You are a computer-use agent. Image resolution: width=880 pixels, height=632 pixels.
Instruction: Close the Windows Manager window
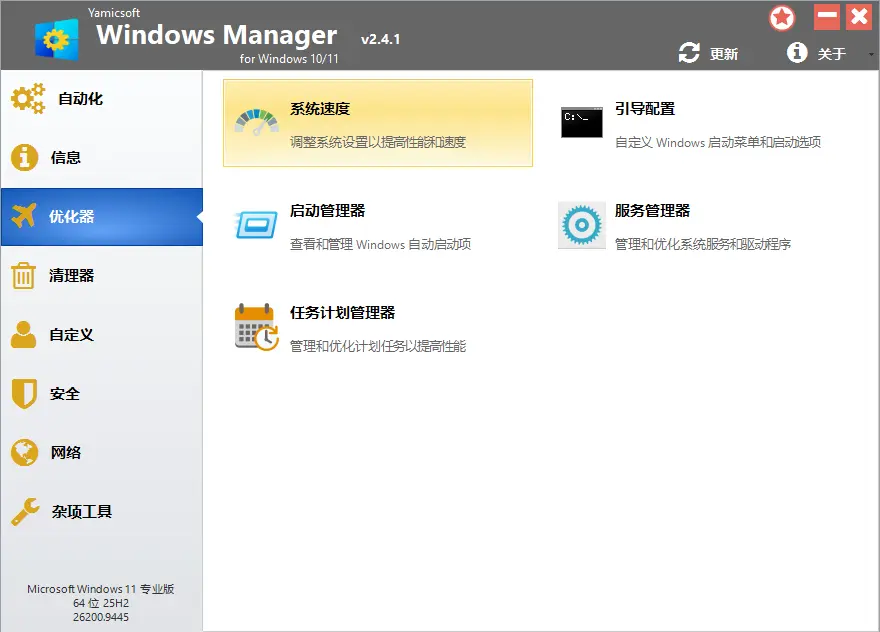[859, 17]
